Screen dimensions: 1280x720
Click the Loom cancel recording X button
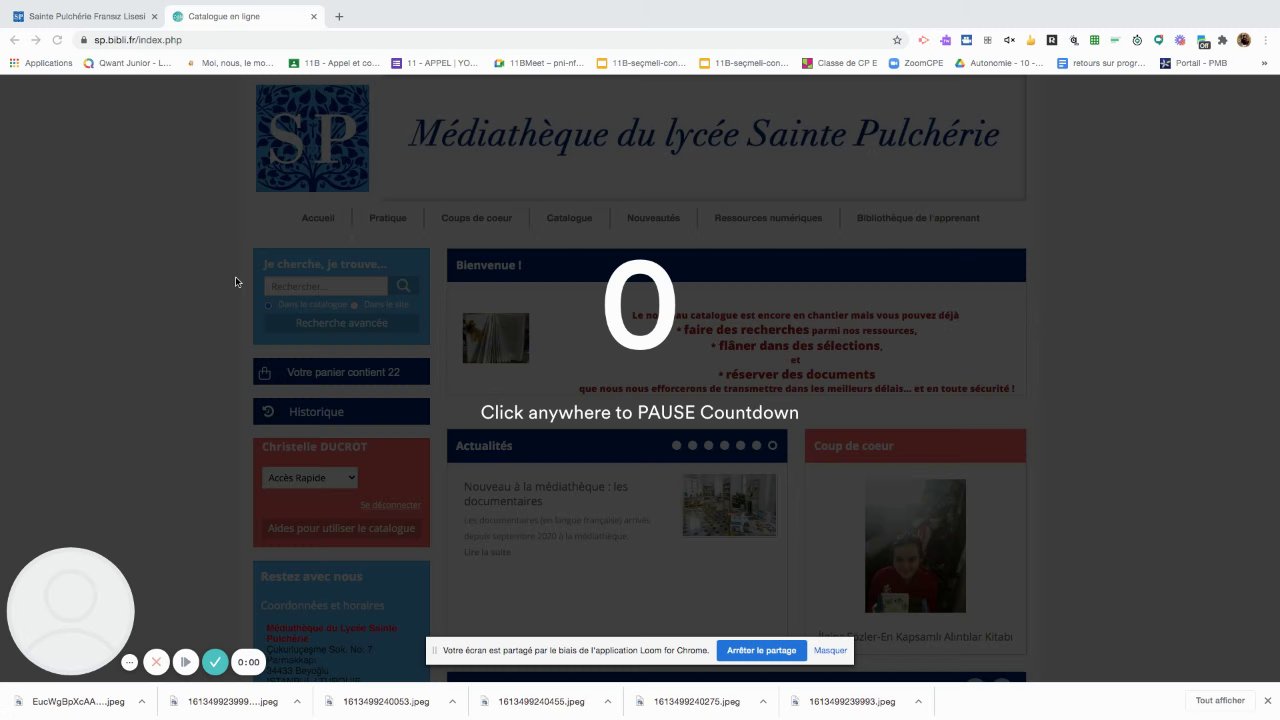tap(156, 662)
